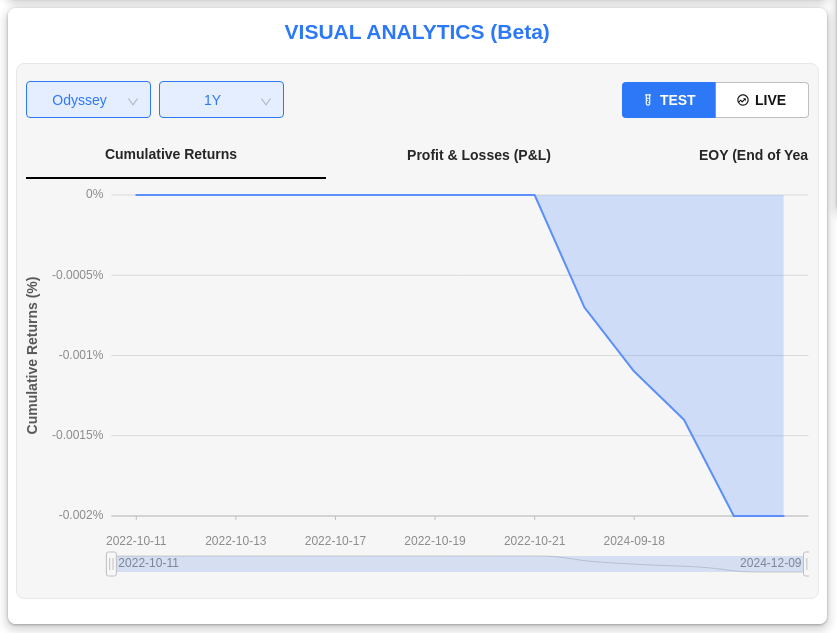Switch to TEST mode
Screen dimensions: 837x633
pyautogui.click(x=669, y=100)
